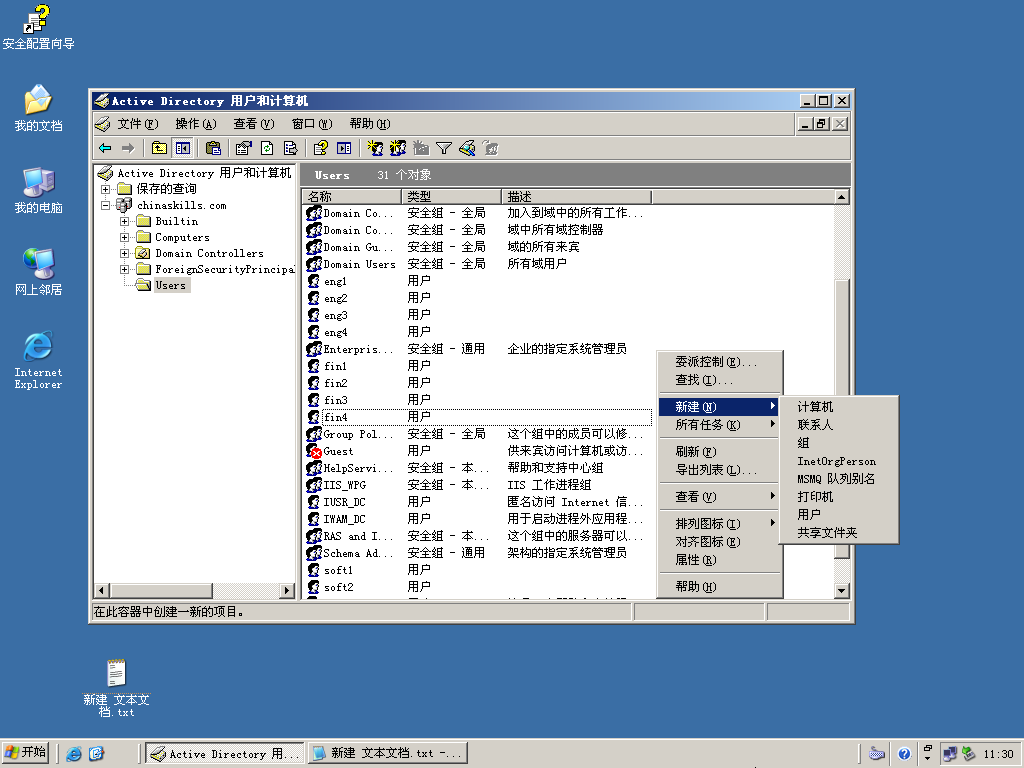Image resolution: width=1024 pixels, height=768 pixels.
Task: Select the Guest user row
Action: 478,451
